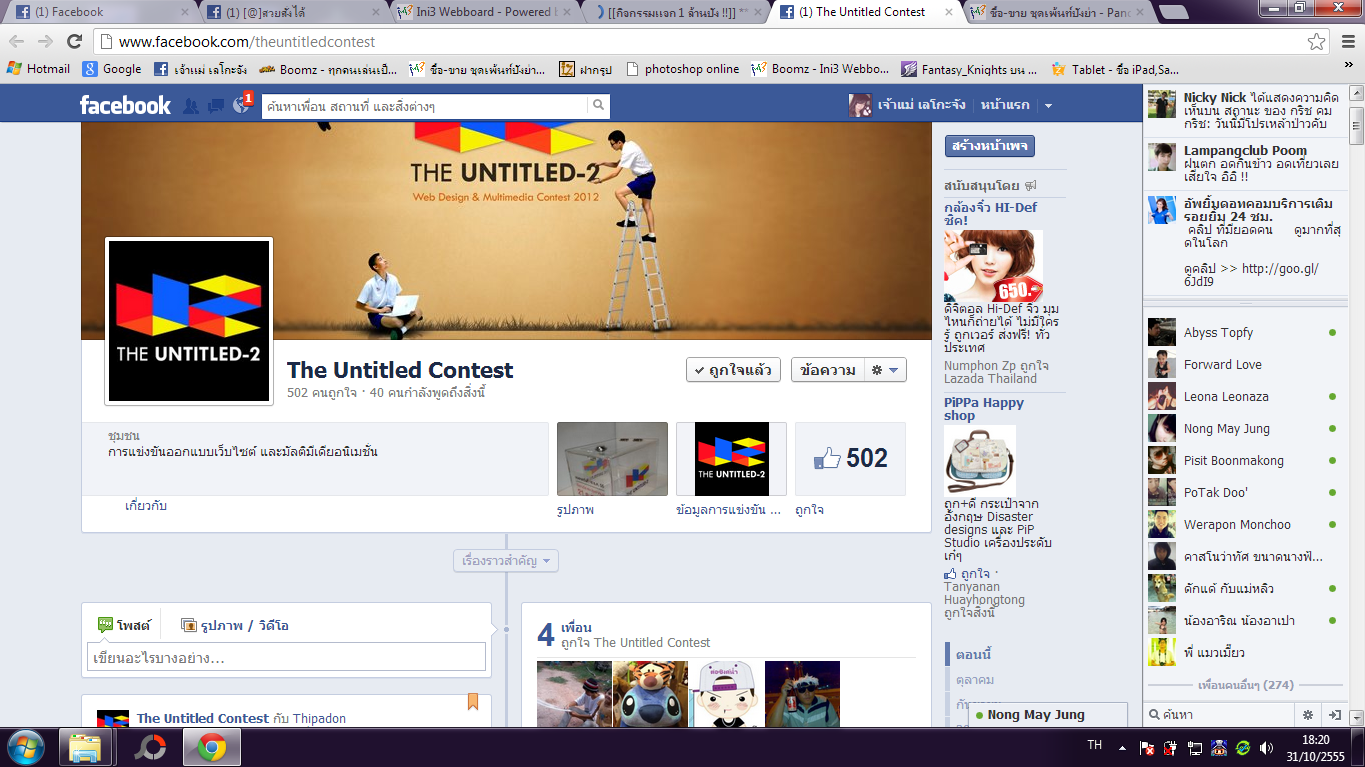Viewport: 1365px width, 767px height.
Task: Open chat with Leona Leonaza
Action: click(x=1243, y=397)
